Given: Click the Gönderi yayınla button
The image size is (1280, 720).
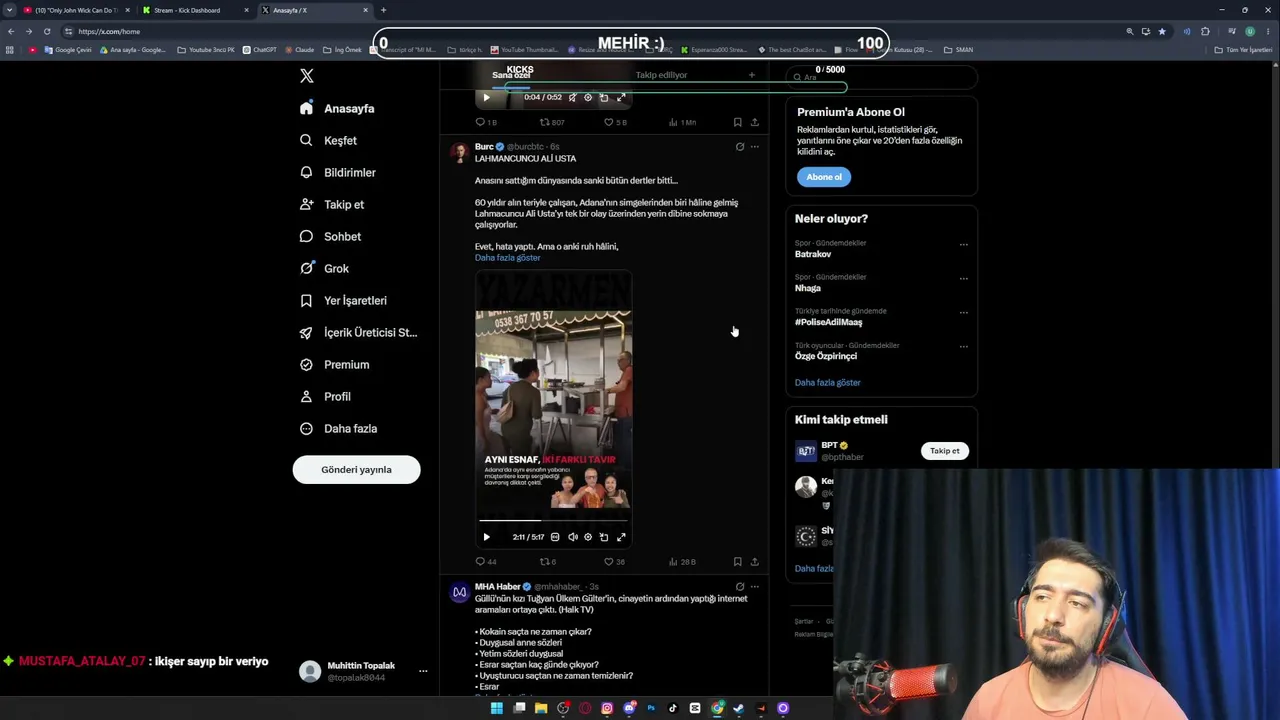Looking at the screenshot, I should 356,469.
